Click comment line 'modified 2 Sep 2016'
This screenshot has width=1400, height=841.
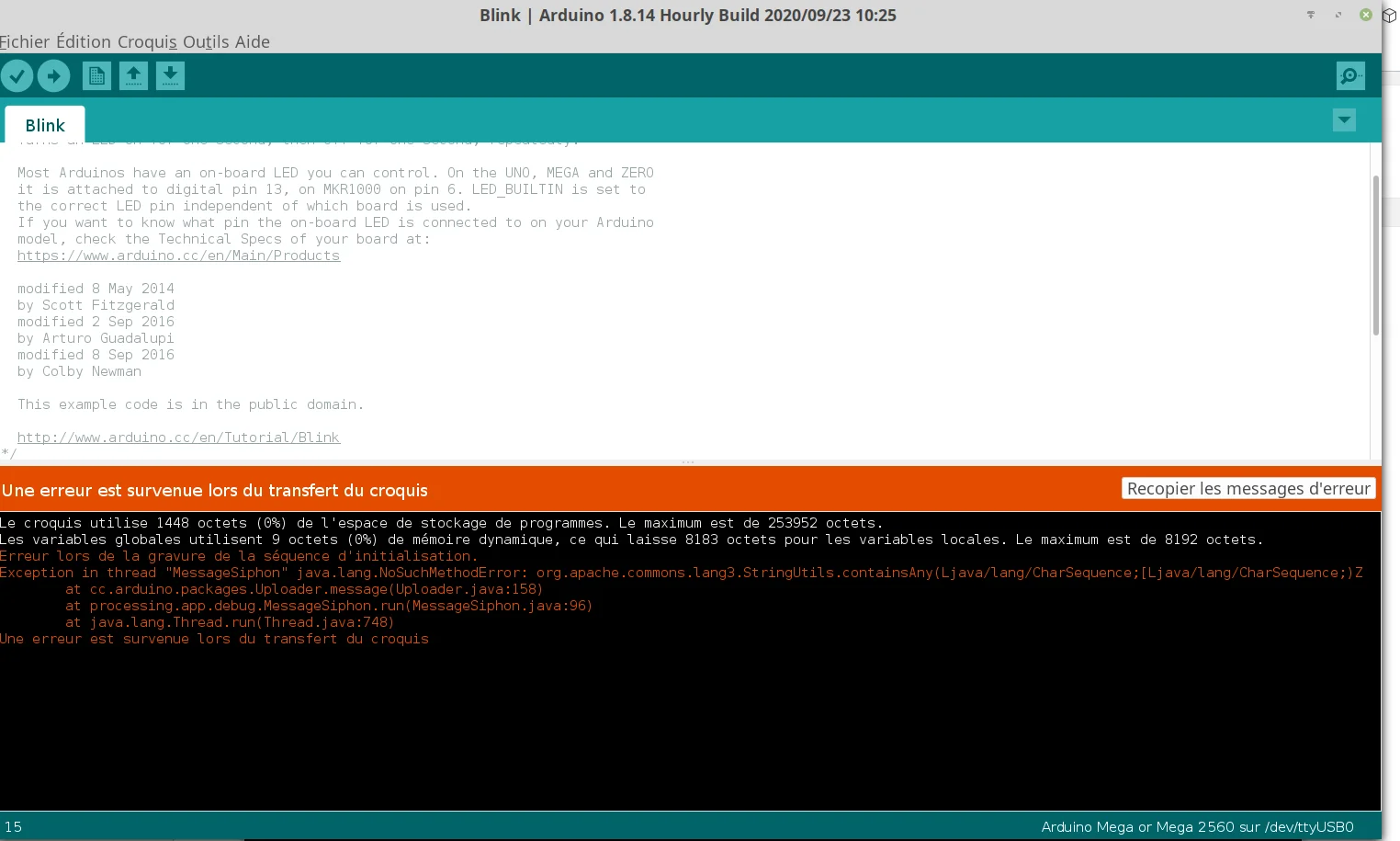click(x=96, y=322)
